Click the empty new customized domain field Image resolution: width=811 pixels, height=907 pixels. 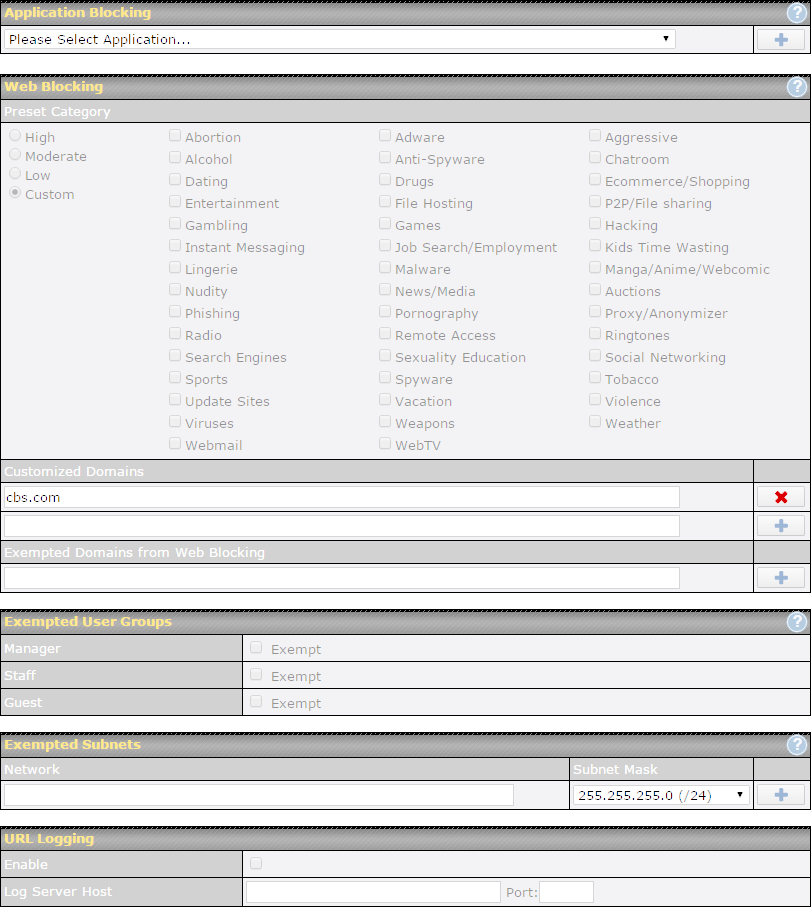(342, 526)
